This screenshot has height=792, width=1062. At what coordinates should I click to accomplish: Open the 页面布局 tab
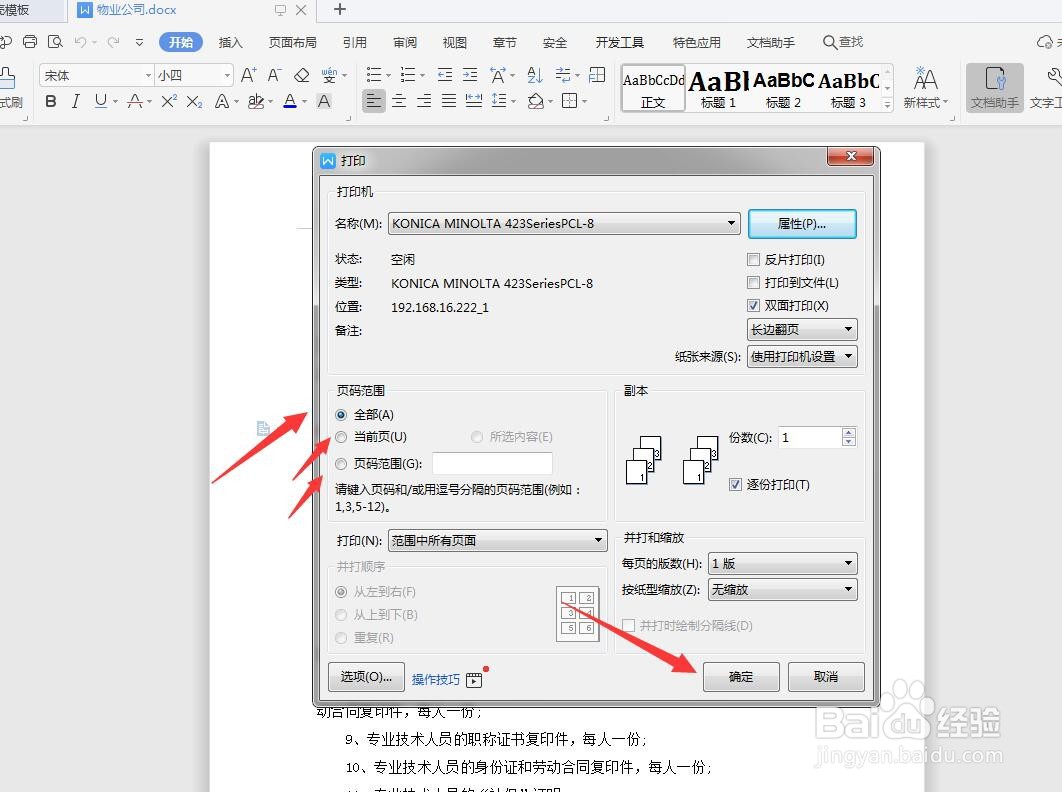[293, 42]
